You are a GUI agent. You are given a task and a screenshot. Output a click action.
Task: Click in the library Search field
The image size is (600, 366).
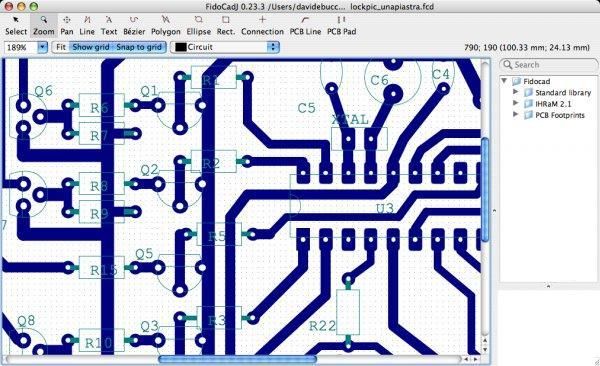(548, 65)
